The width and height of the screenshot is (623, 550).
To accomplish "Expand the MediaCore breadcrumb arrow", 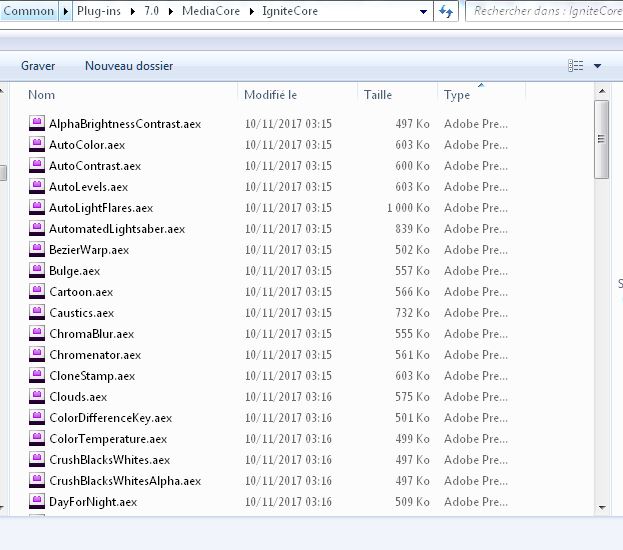I will [x=252, y=11].
